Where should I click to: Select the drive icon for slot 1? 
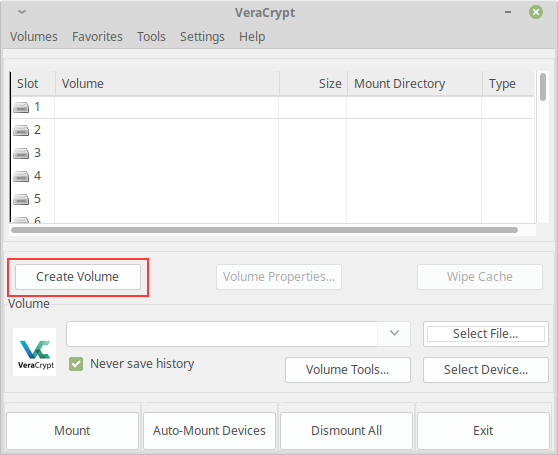tap(21, 107)
